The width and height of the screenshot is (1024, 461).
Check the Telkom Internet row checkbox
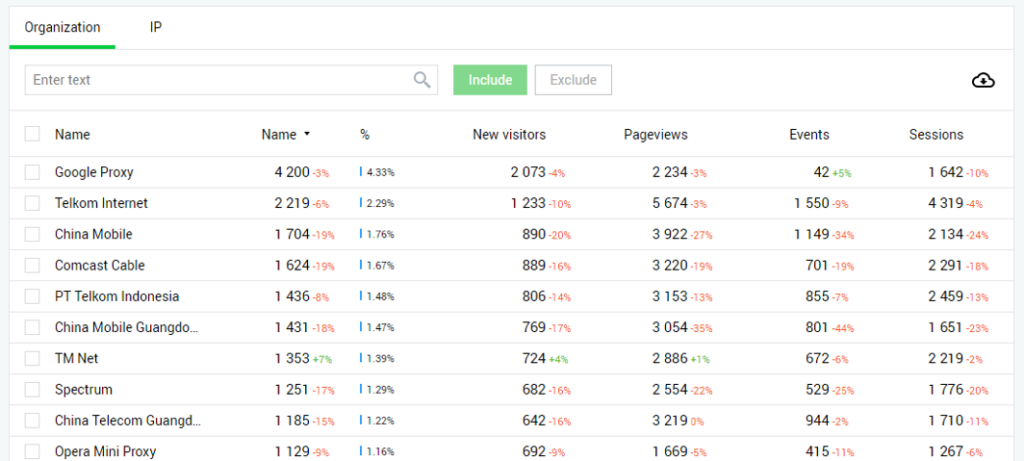point(32,203)
